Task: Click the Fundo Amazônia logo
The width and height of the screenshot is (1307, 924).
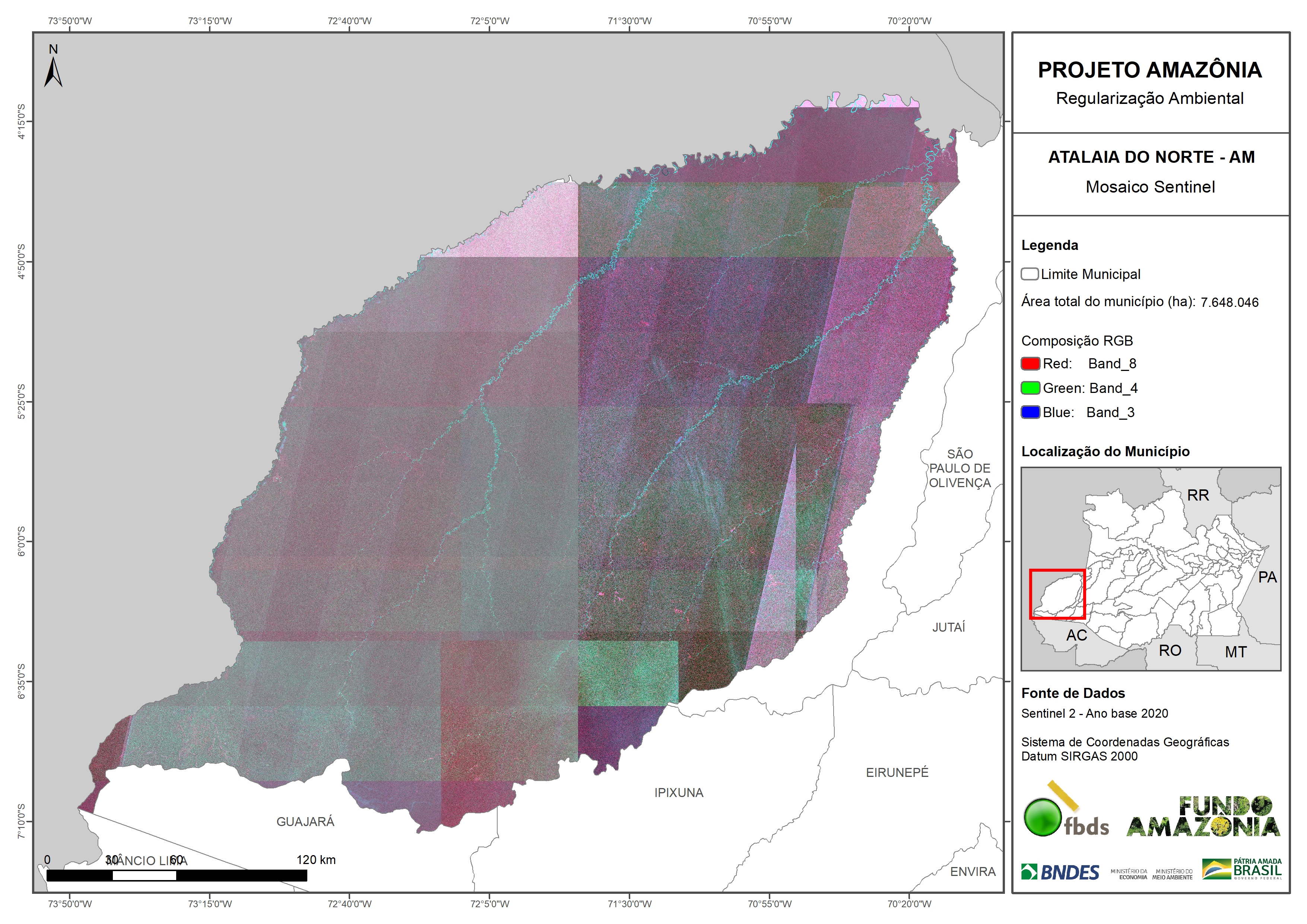Action: tap(1203, 817)
